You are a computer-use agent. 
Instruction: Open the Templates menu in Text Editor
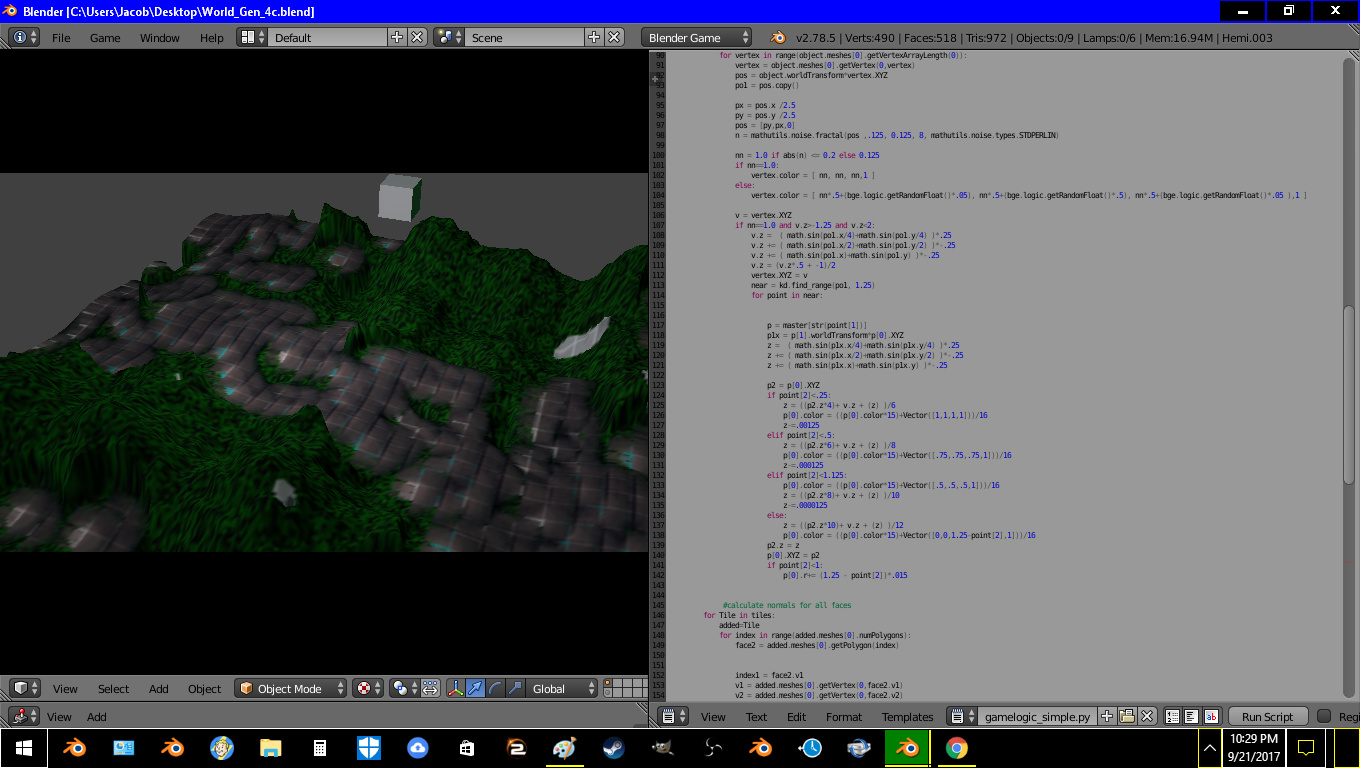(907, 717)
